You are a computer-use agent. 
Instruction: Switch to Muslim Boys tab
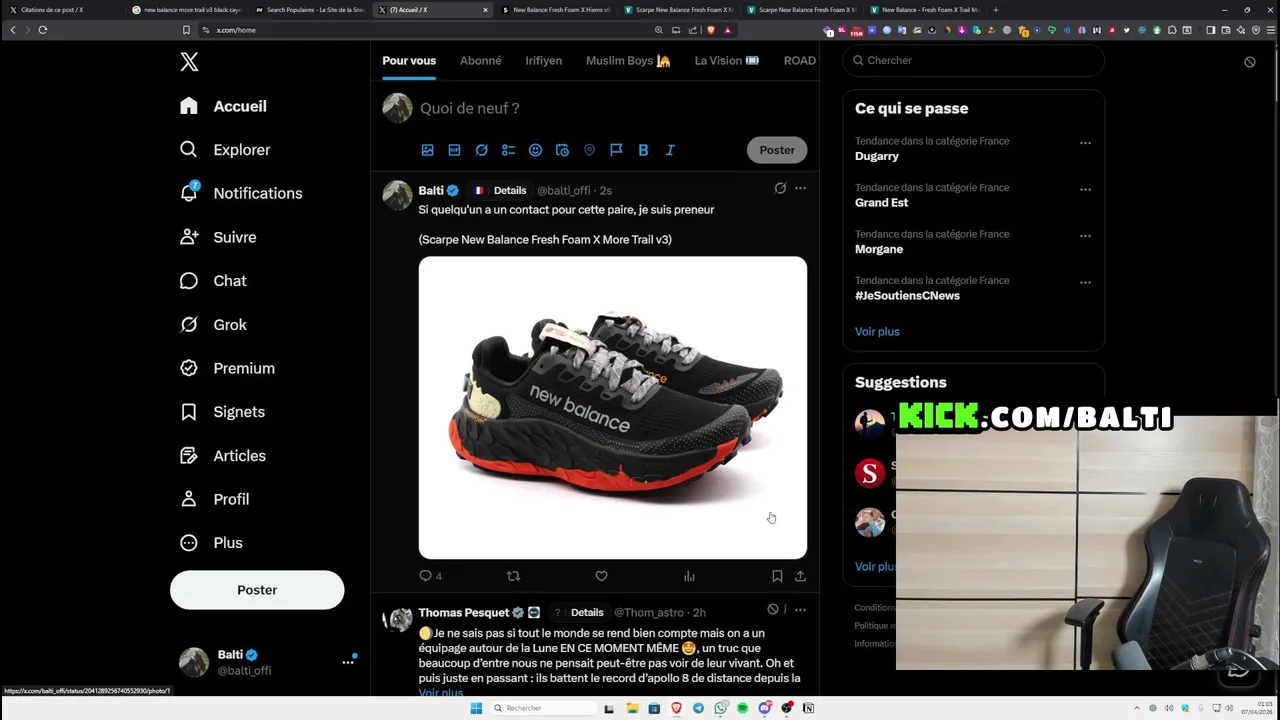[x=628, y=61]
